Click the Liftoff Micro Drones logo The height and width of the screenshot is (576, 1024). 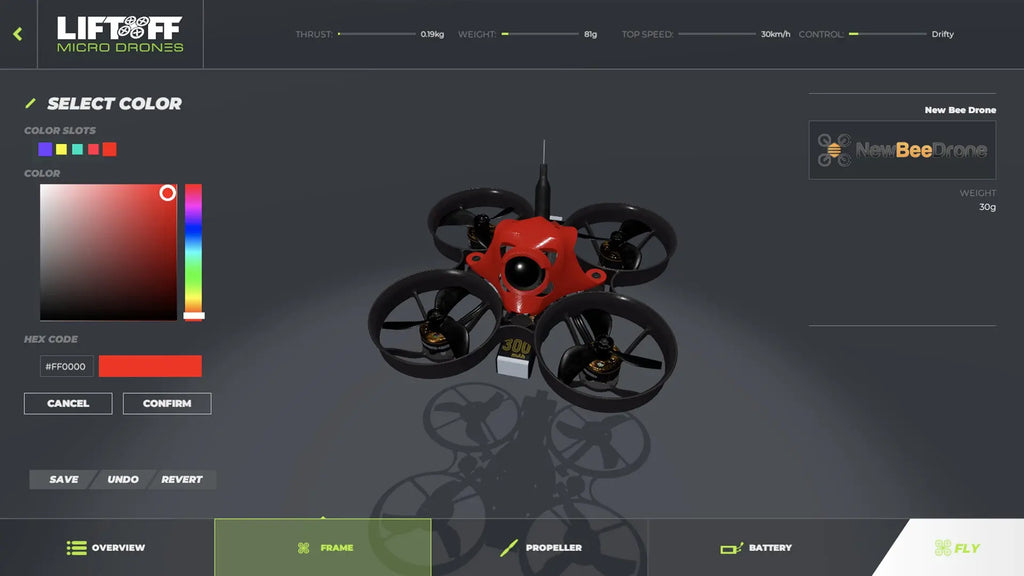click(x=118, y=34)
